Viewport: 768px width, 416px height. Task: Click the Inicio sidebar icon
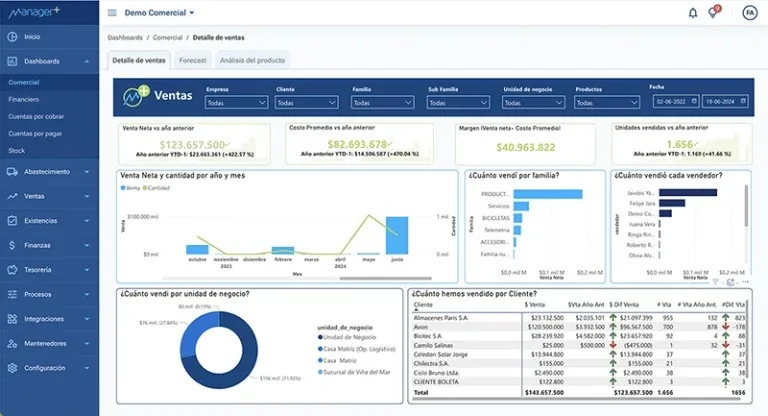click(12, 37)
